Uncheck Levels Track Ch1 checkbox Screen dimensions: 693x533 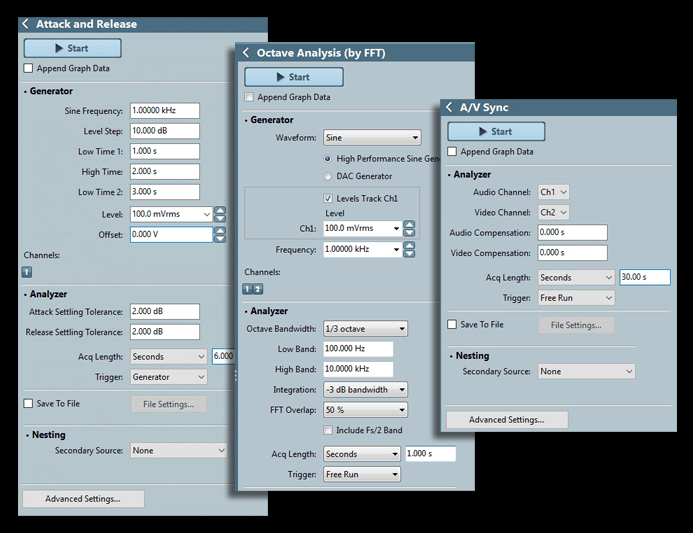point(328,198)
